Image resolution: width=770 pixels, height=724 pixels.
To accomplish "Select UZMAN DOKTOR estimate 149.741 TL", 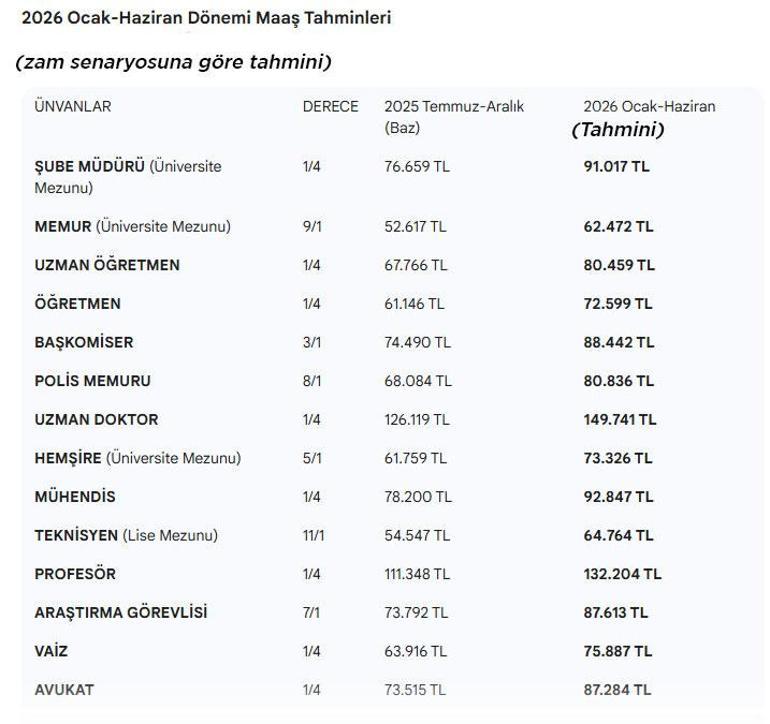I will [x=620, y=419].
